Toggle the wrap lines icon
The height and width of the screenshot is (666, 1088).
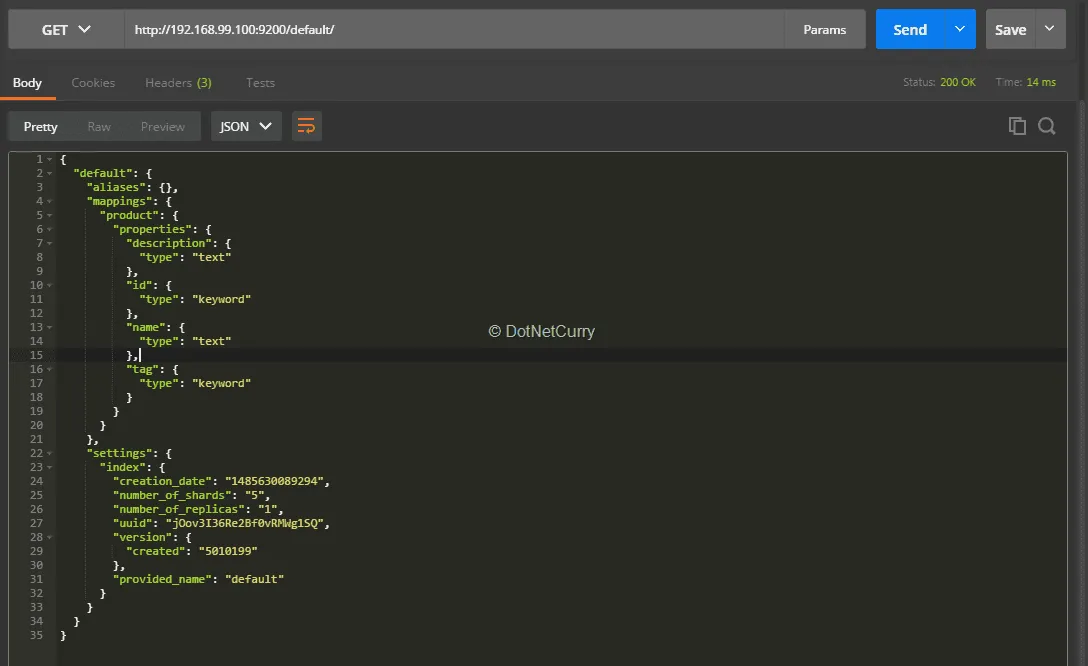(x=307, y=126)
